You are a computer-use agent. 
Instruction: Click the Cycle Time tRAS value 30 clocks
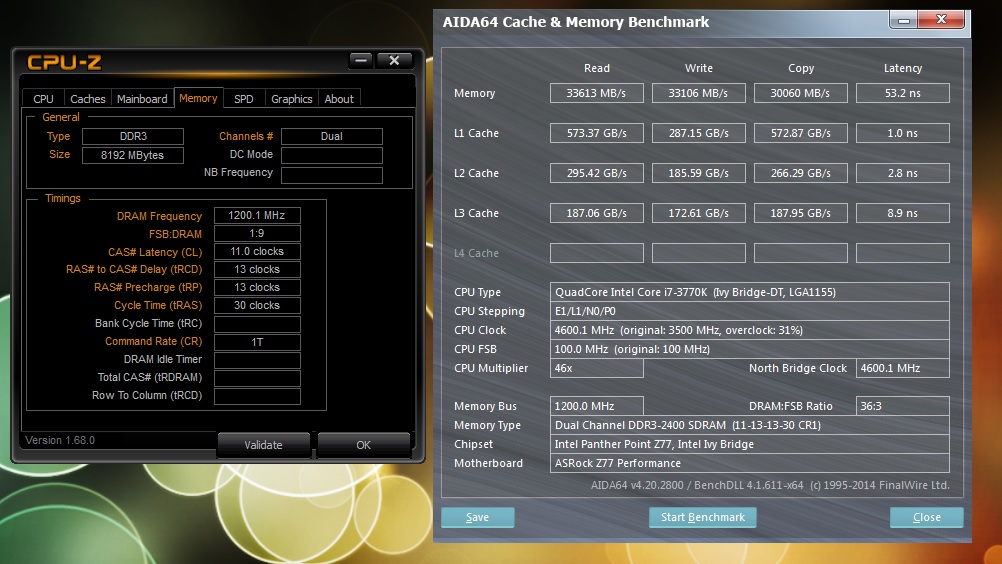pyautogui.click(x=257, y=305)
